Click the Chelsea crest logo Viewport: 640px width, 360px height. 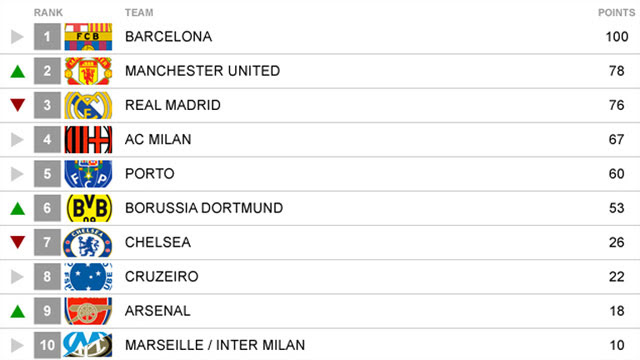click(88, 242)
